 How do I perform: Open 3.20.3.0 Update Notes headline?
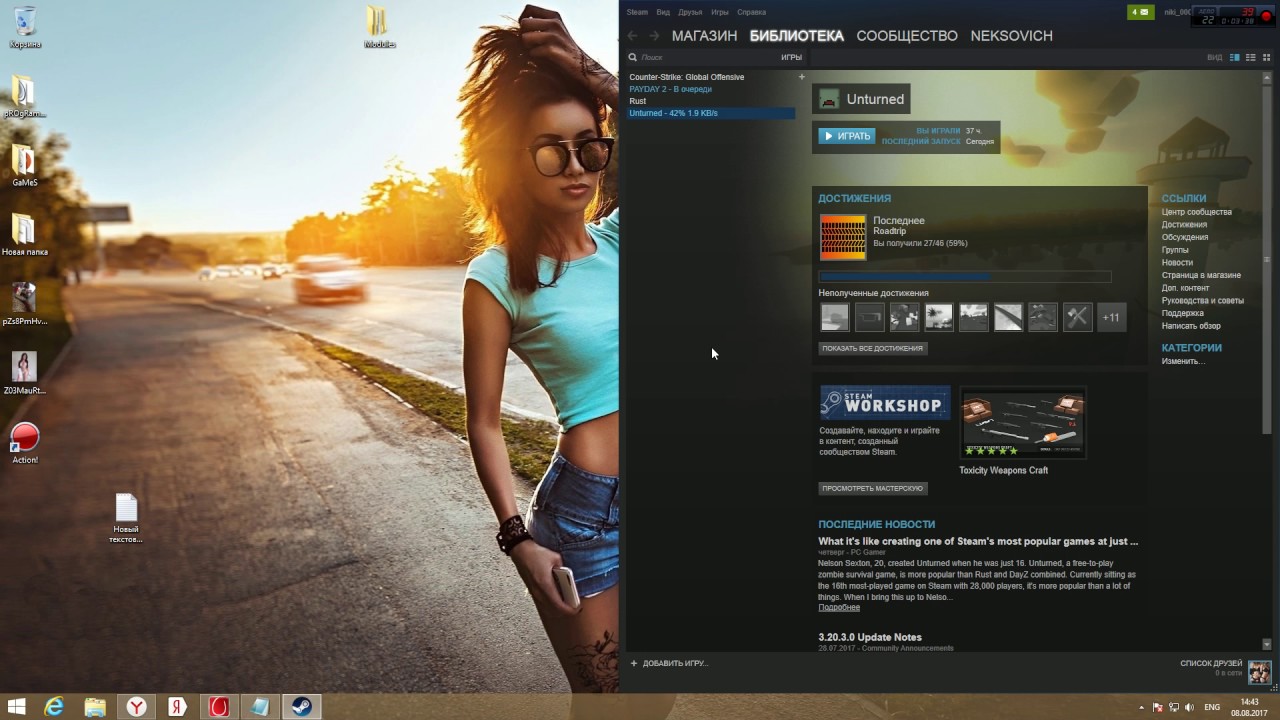pyautogui.click(x=870, y=637)
